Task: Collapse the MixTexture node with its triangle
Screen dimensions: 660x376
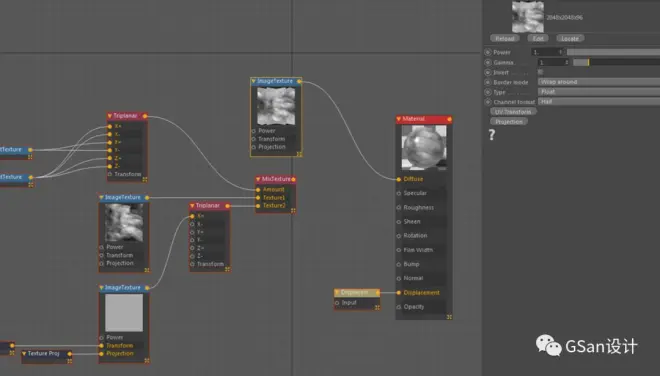Action: pyautogui.click(x=258, y=179)
